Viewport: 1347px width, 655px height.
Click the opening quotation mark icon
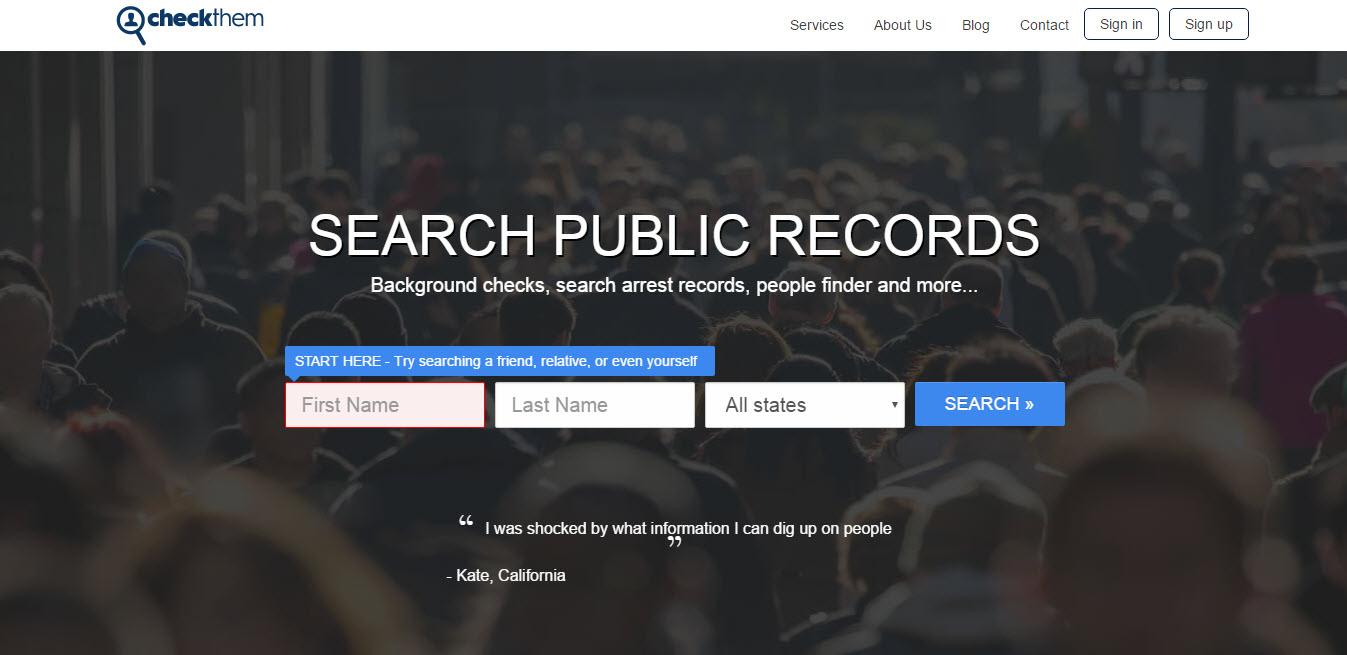[x=466, y=521]
